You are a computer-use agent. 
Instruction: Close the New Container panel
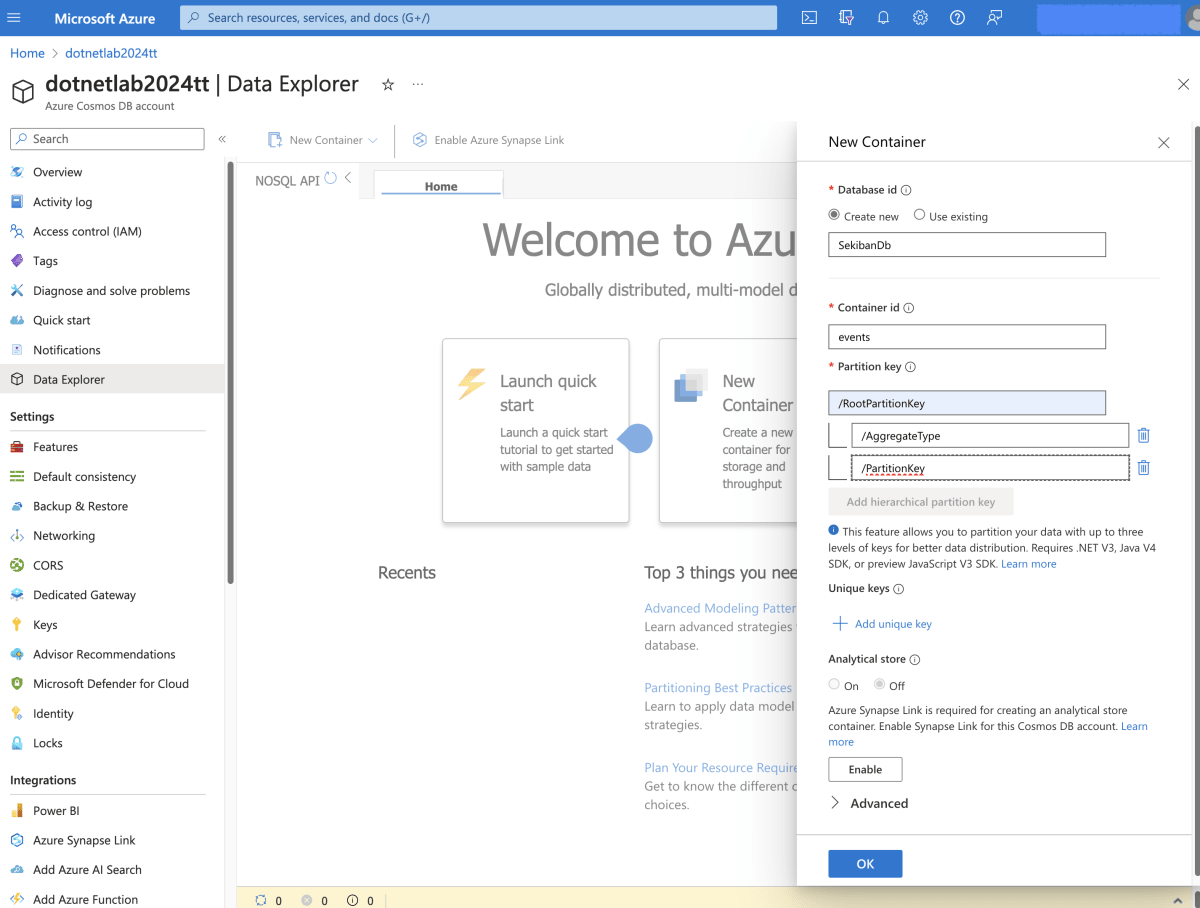click(x=1163, y=143)
